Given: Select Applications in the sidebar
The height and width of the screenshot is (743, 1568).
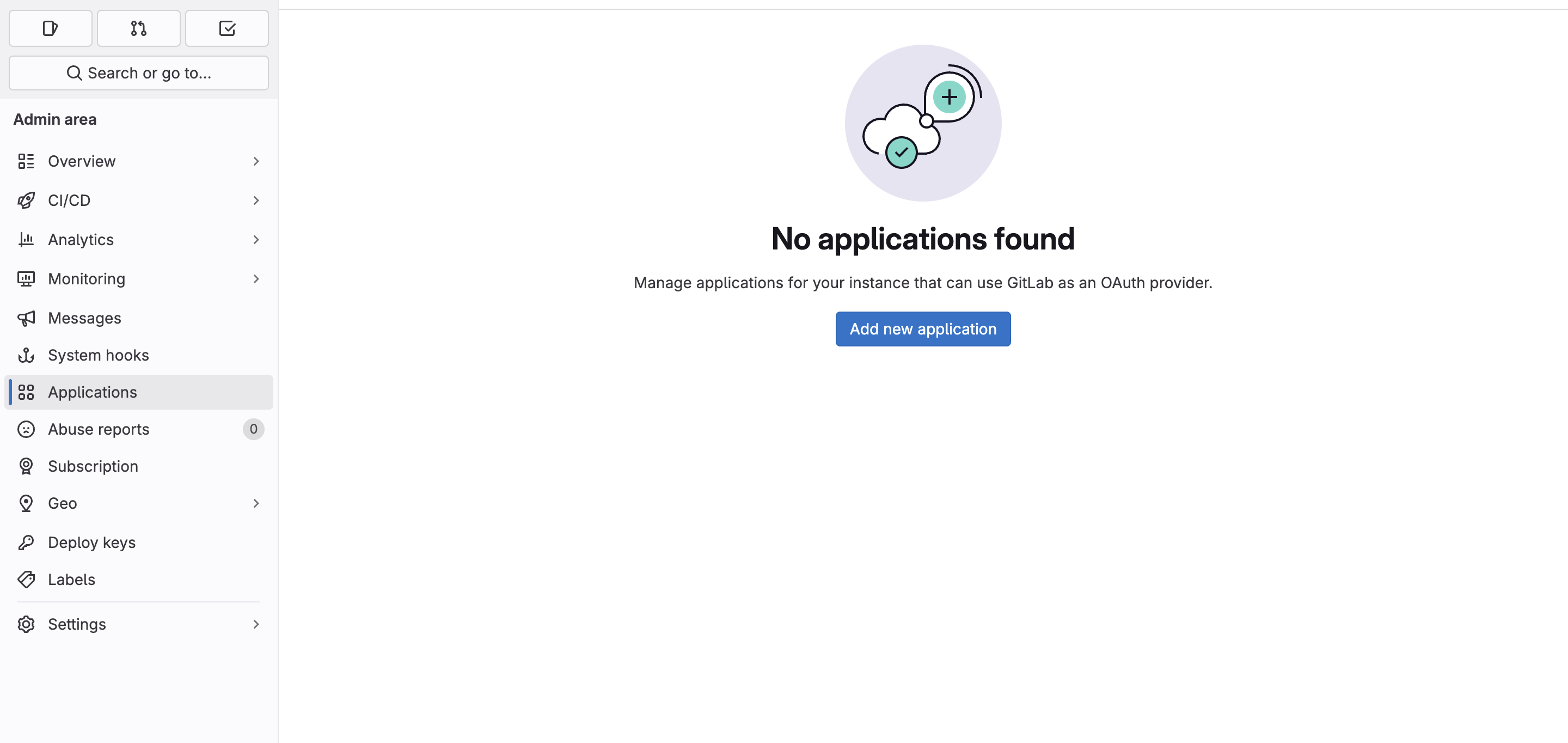Looking at the screenshot, I should (x=93, y=392).
